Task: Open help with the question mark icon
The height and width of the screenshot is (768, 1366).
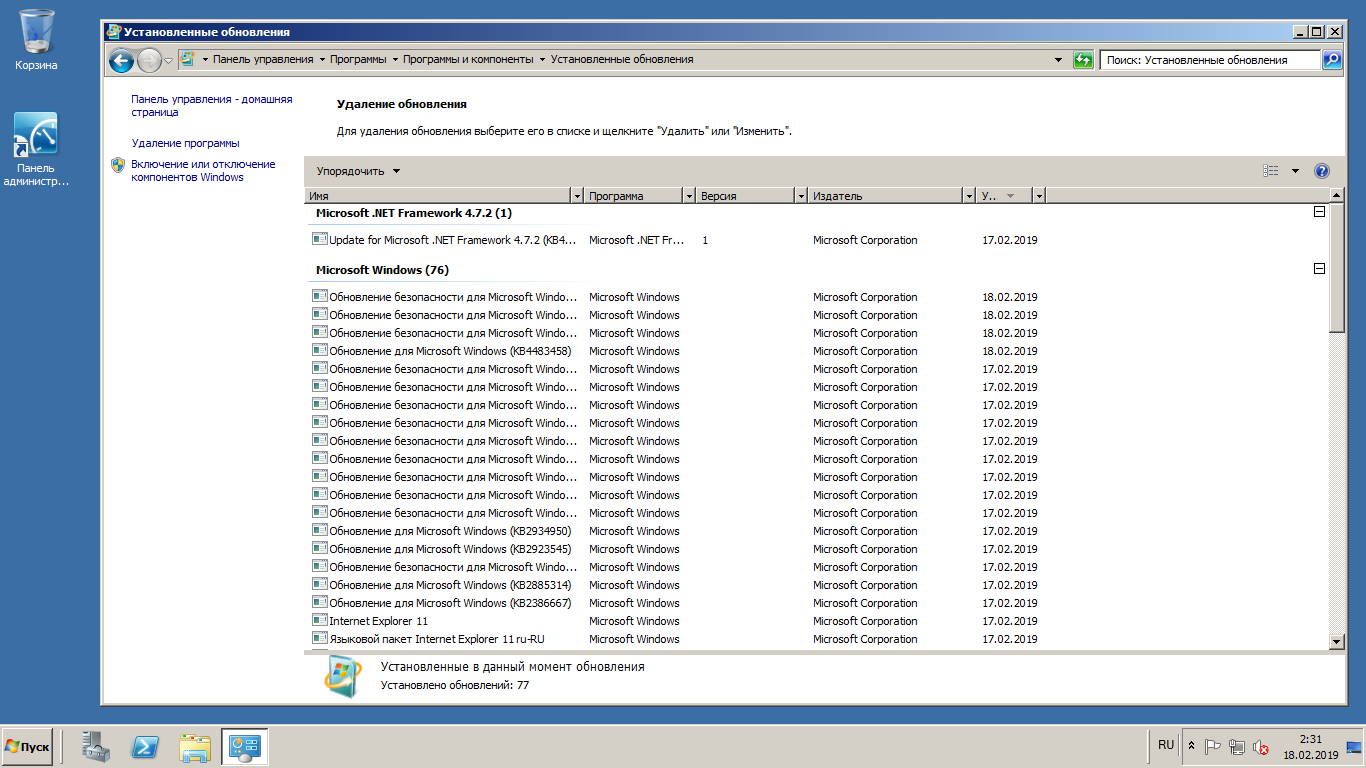Action: click(1322, 171)
